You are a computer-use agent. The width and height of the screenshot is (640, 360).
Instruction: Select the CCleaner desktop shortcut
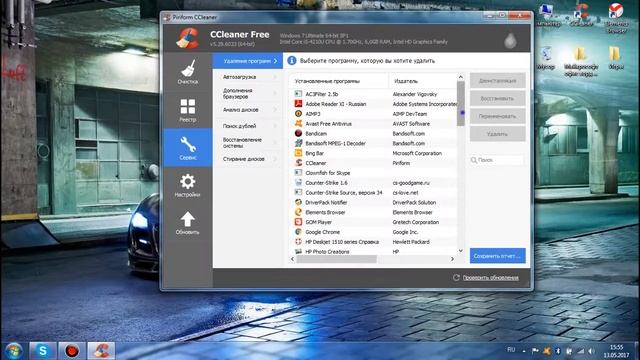581,15
